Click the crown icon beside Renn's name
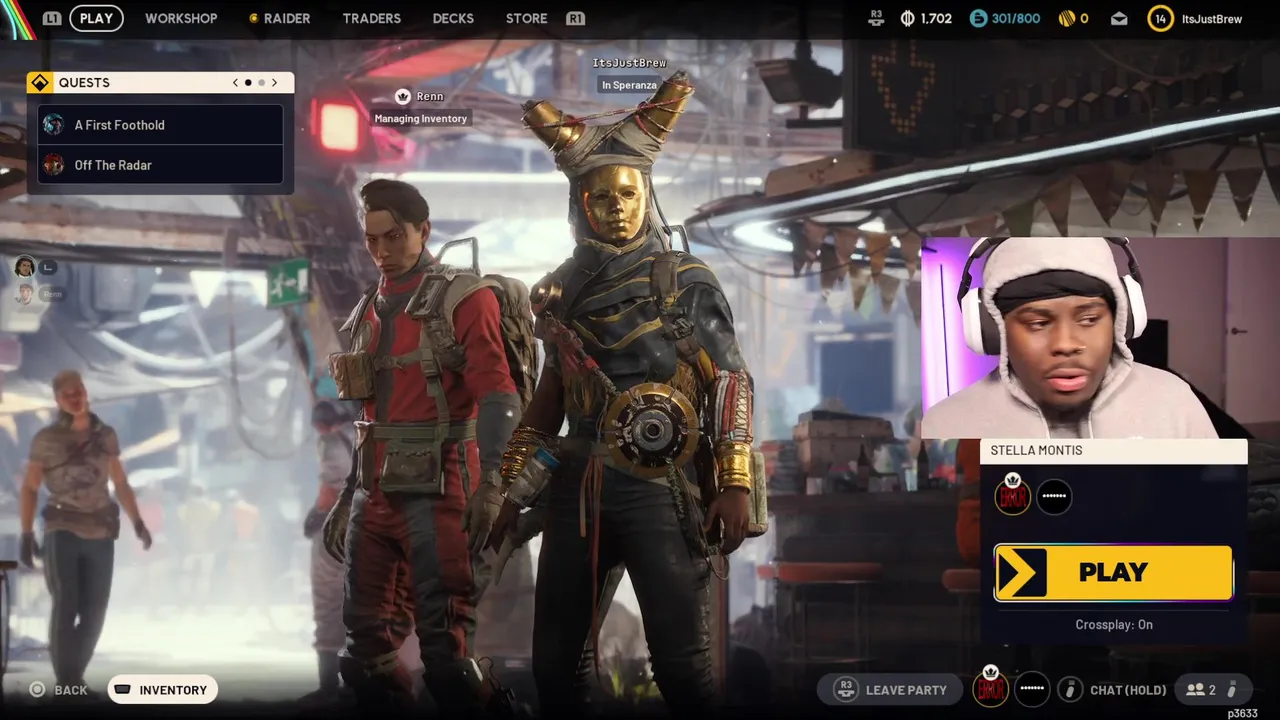The height and width of the screenshot is (720, 1280). click(x=403, y=96)
